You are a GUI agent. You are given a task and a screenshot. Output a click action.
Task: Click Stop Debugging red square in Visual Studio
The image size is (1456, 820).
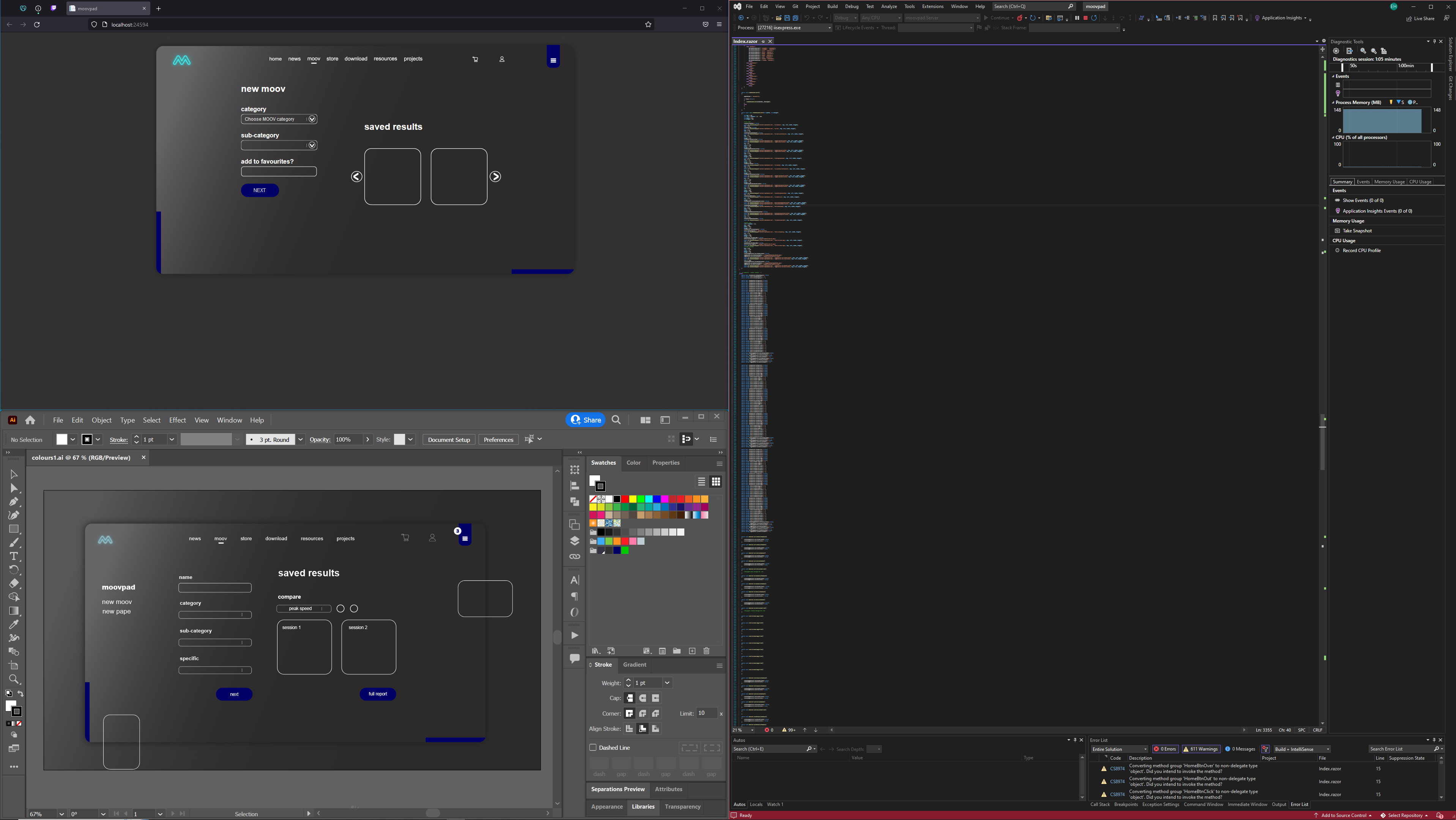[x=1085, y=18]
